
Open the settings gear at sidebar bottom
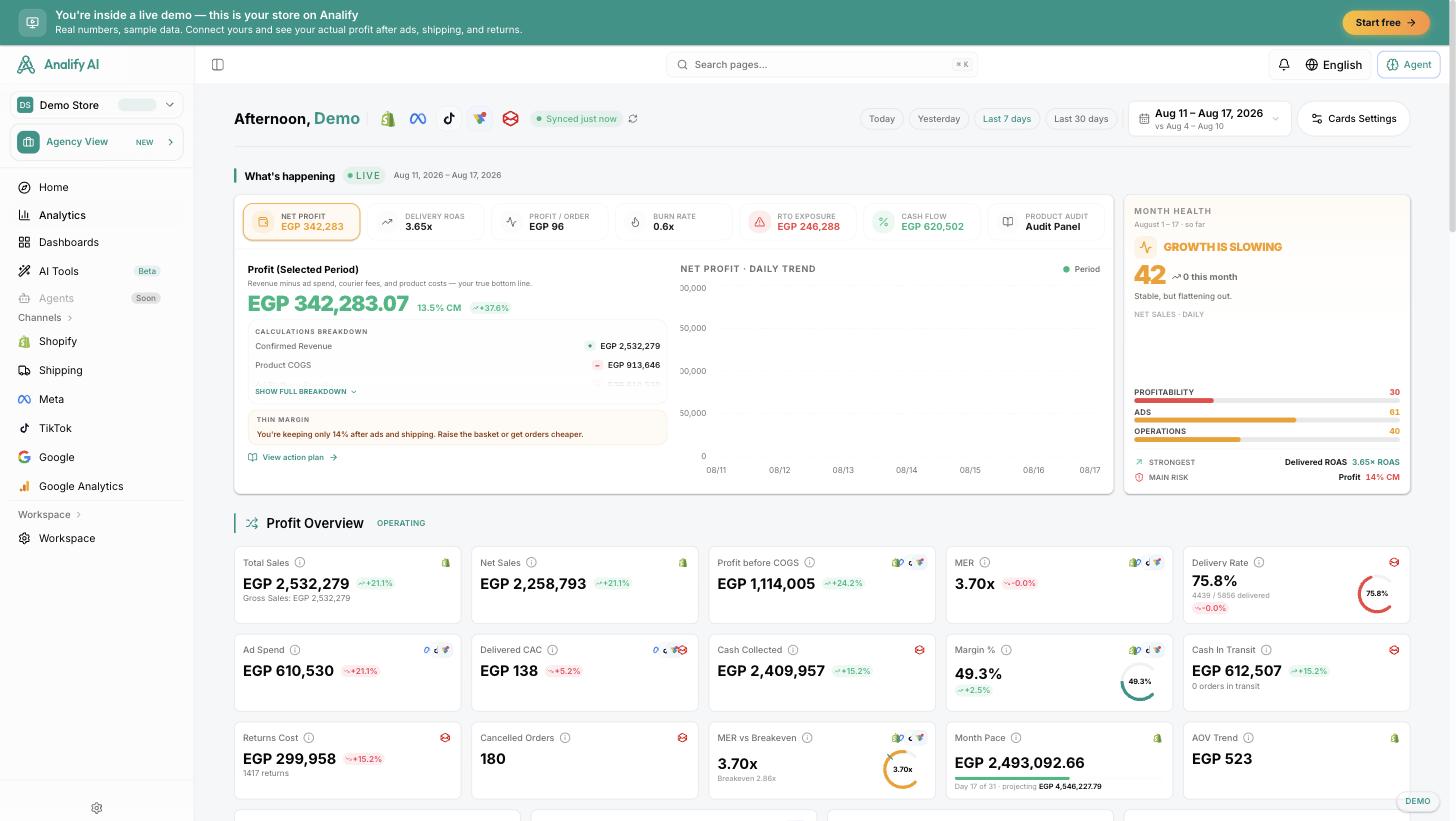click(x=97, y=808)
